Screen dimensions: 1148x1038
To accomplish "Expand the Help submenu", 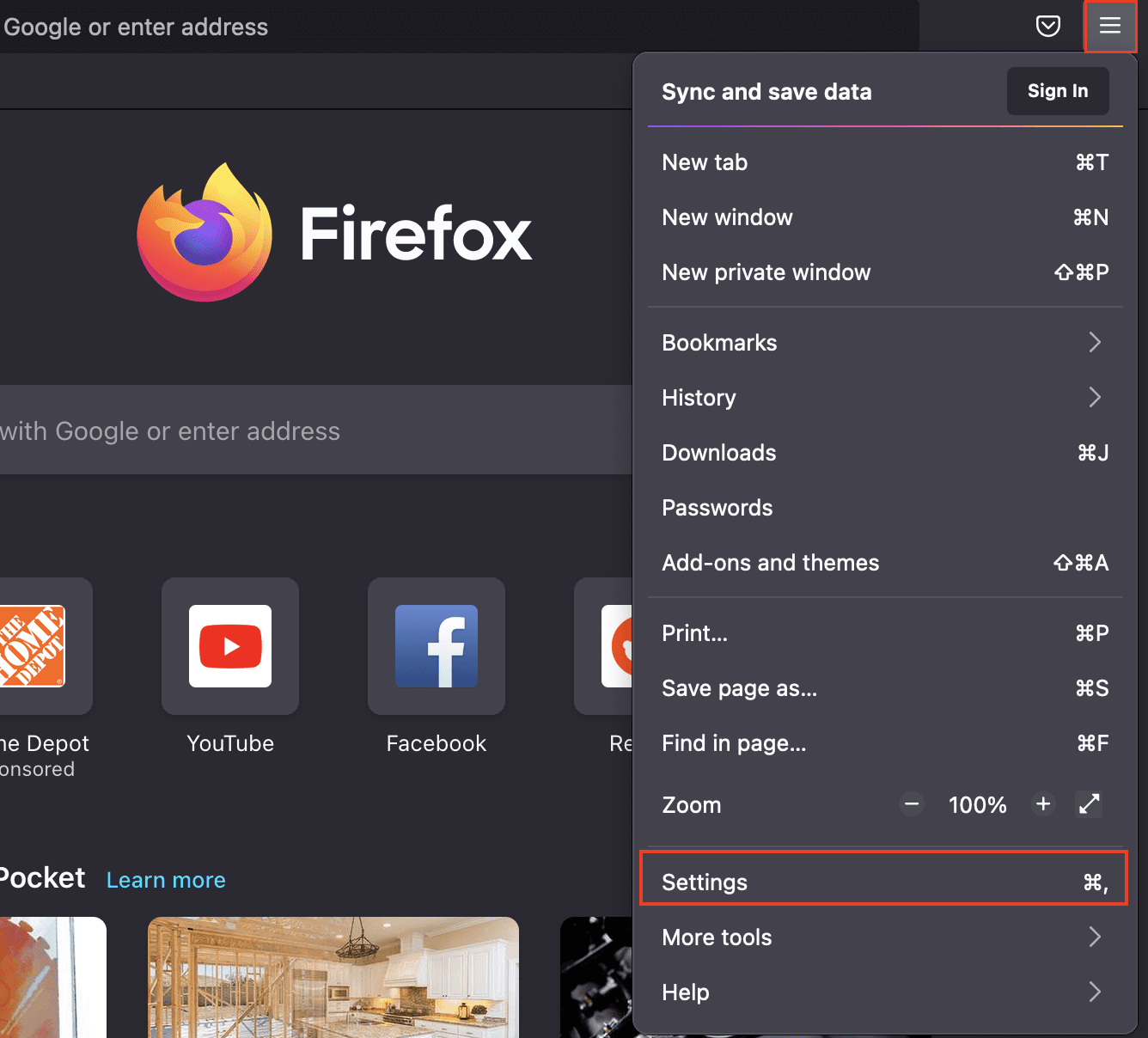I will click(x=883, y=992).
